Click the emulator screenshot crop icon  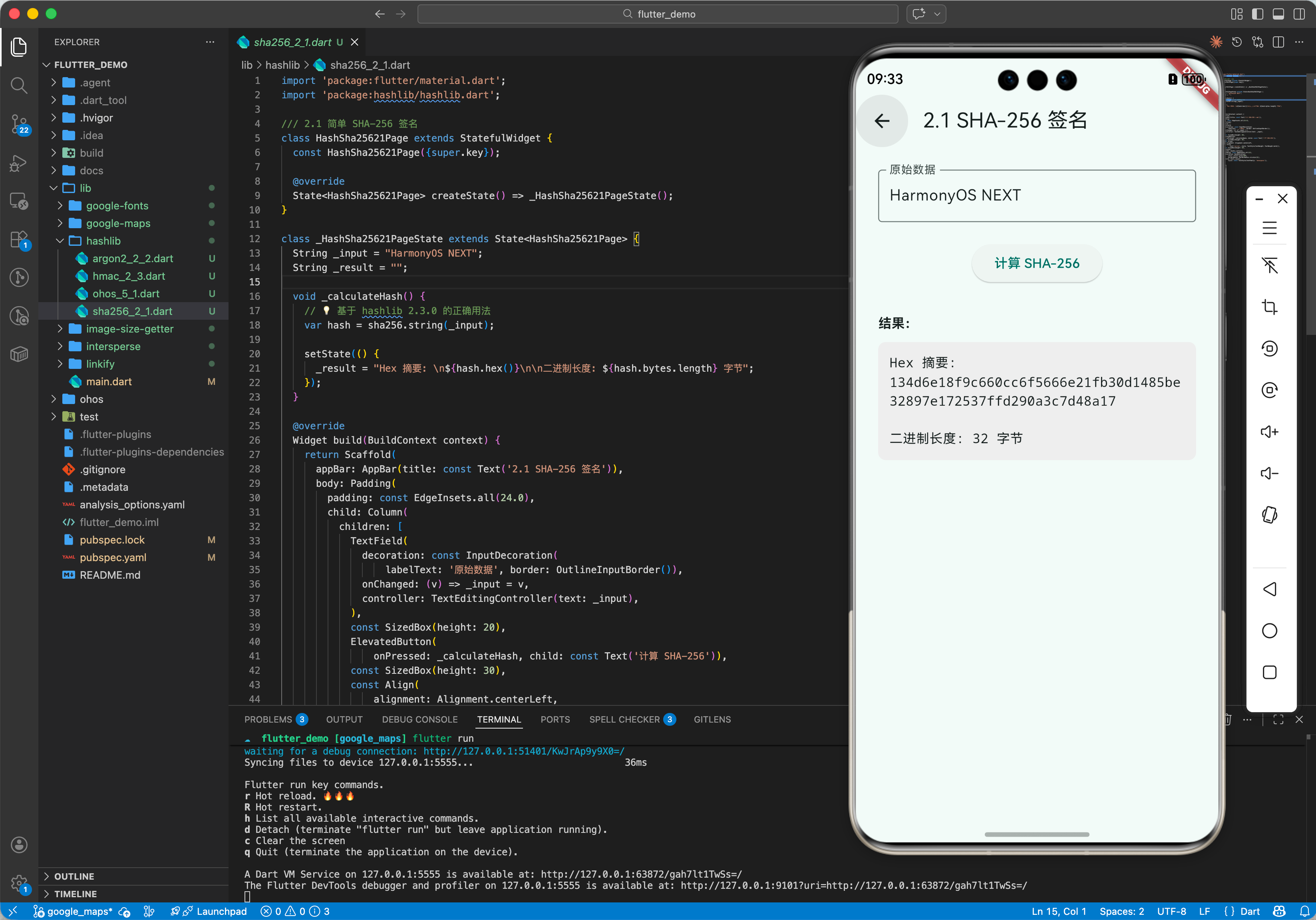1269,307
